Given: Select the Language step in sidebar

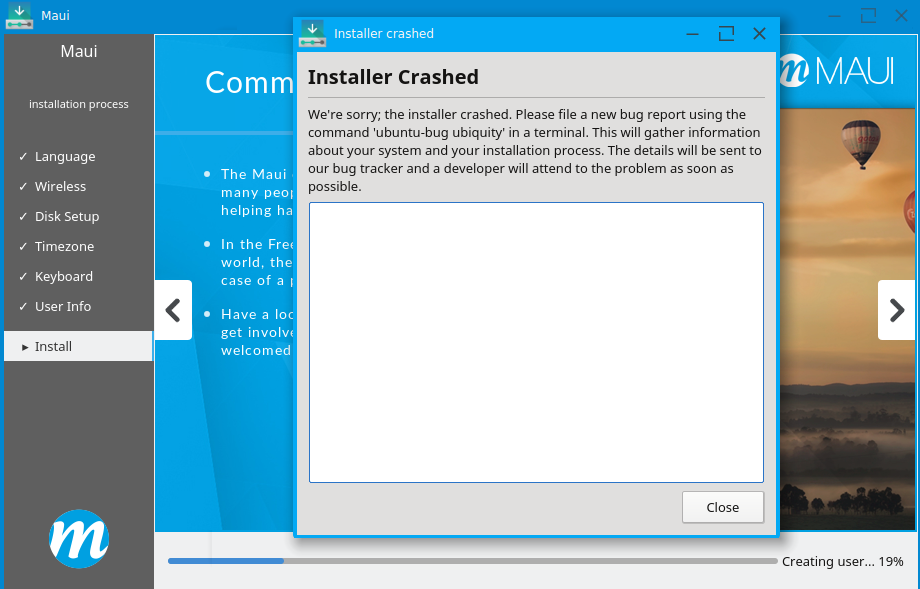Looking at the screenshot, I should point(65,156).
